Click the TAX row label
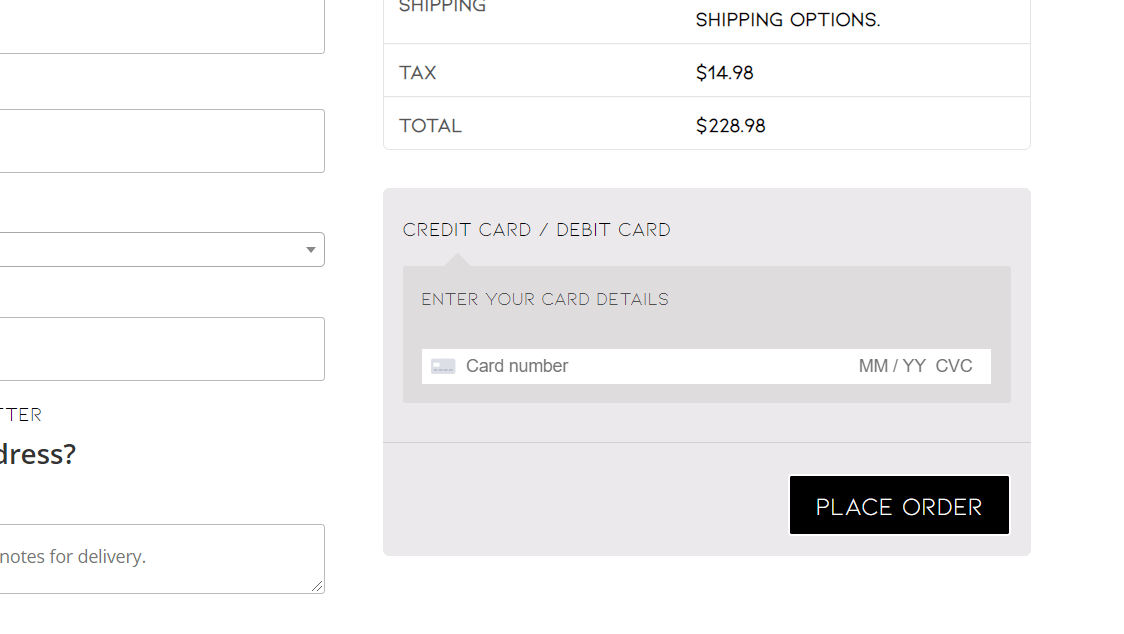This screenshot has width=1124, height=634. click(x=417, y=72)
